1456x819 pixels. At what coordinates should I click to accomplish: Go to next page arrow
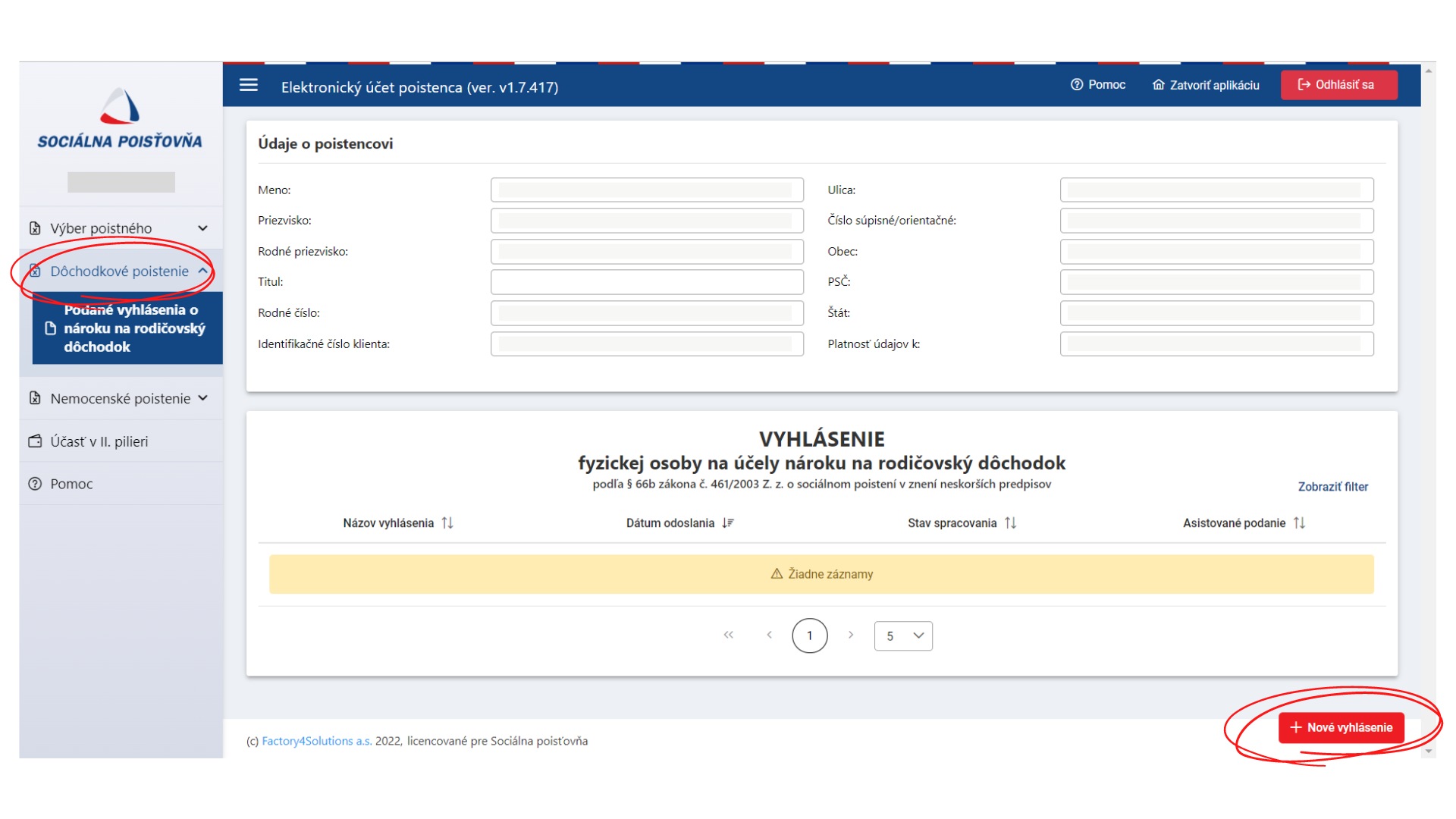click(851, 635)
